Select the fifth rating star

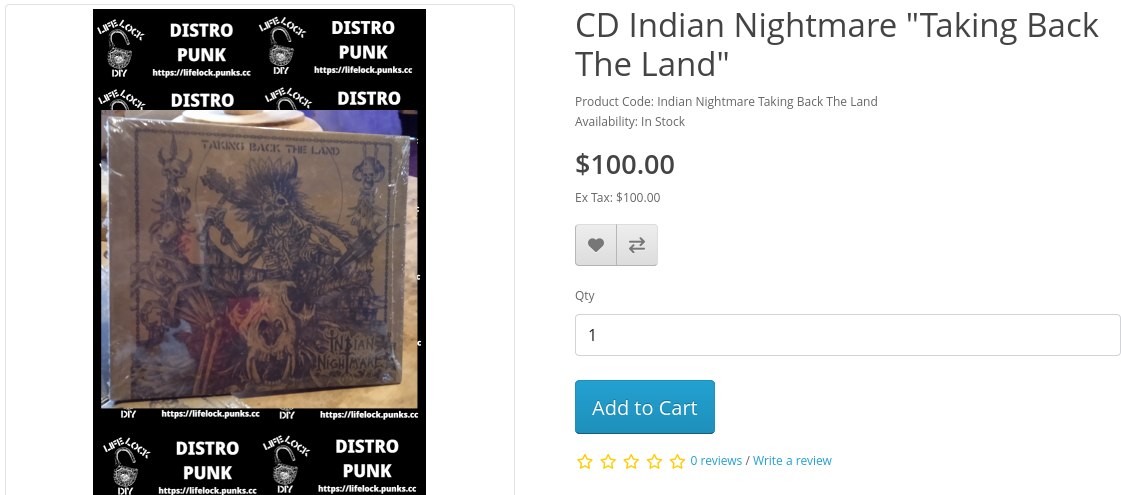(677, 461)
